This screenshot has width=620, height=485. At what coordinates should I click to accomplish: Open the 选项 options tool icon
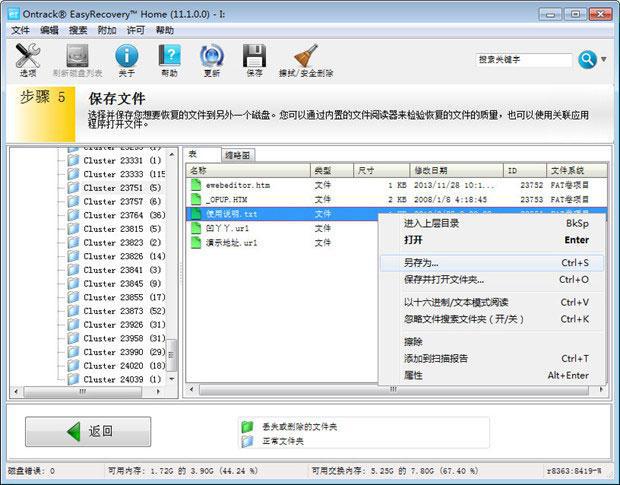pyautogui.click(x=28, y=59)
